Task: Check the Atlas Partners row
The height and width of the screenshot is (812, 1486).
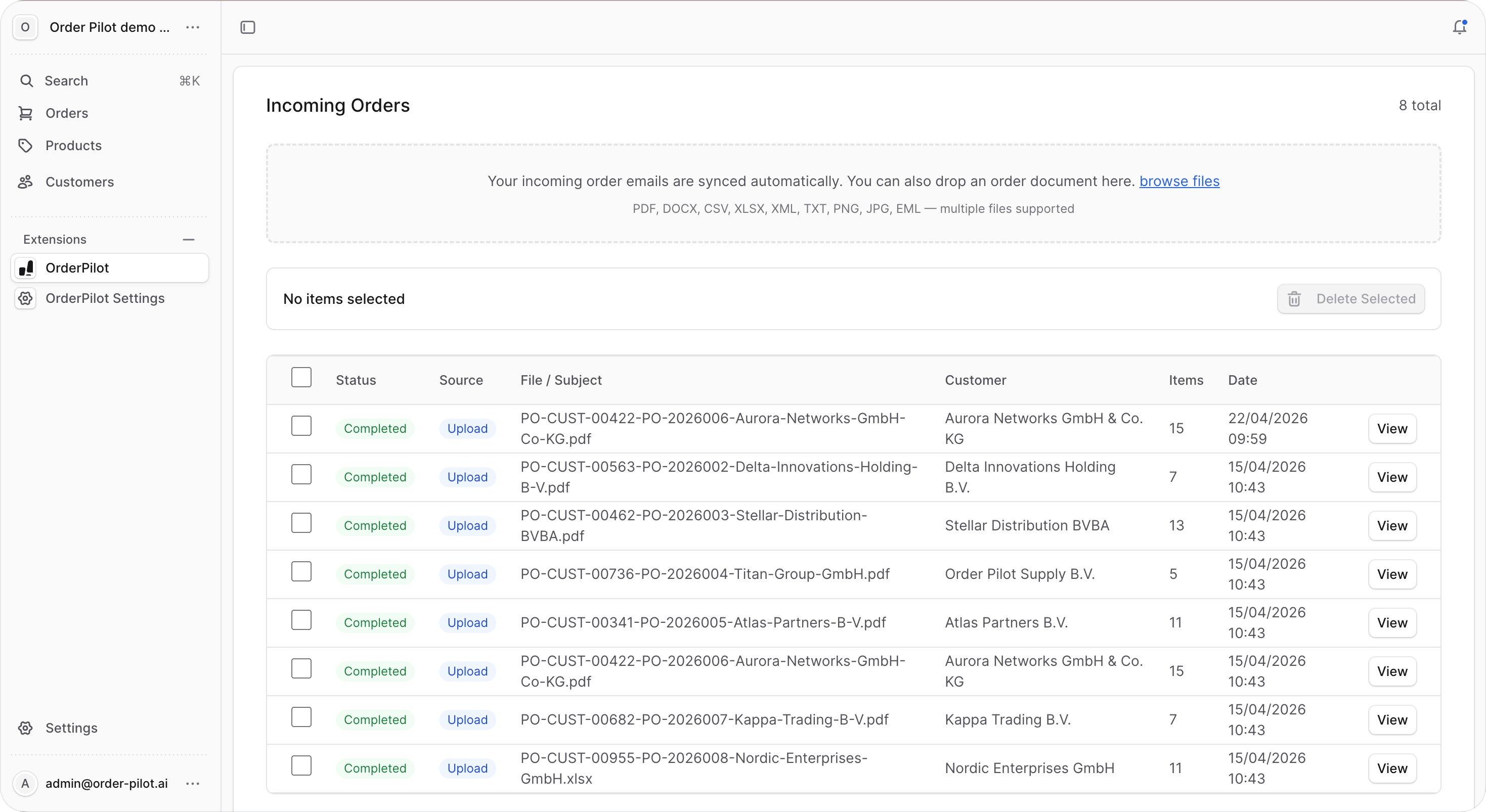Action: tap(301, 620)
